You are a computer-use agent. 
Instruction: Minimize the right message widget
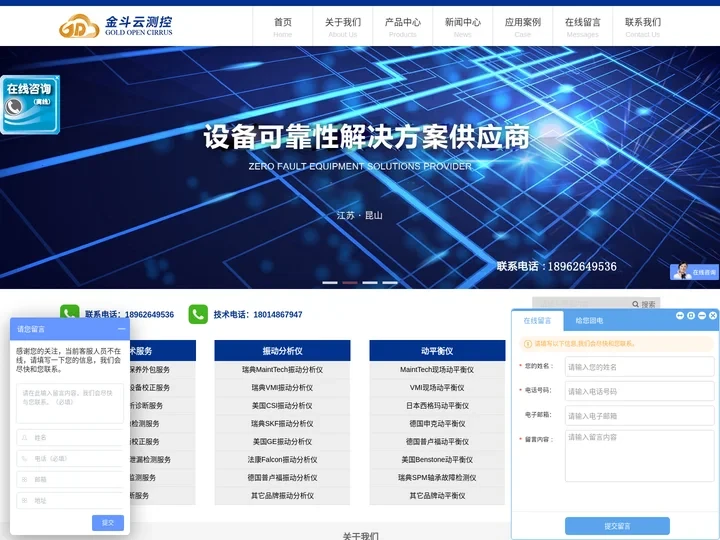point(702,315)
